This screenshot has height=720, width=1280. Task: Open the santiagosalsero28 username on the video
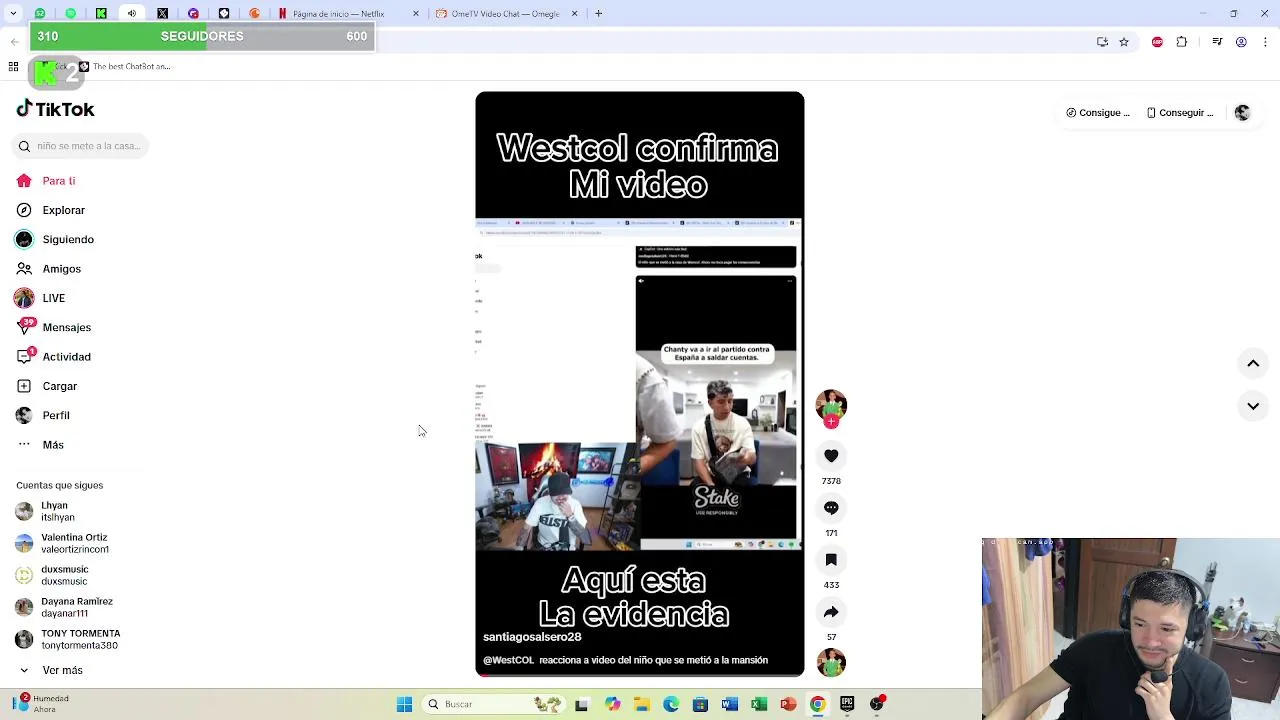pos(532,637)
